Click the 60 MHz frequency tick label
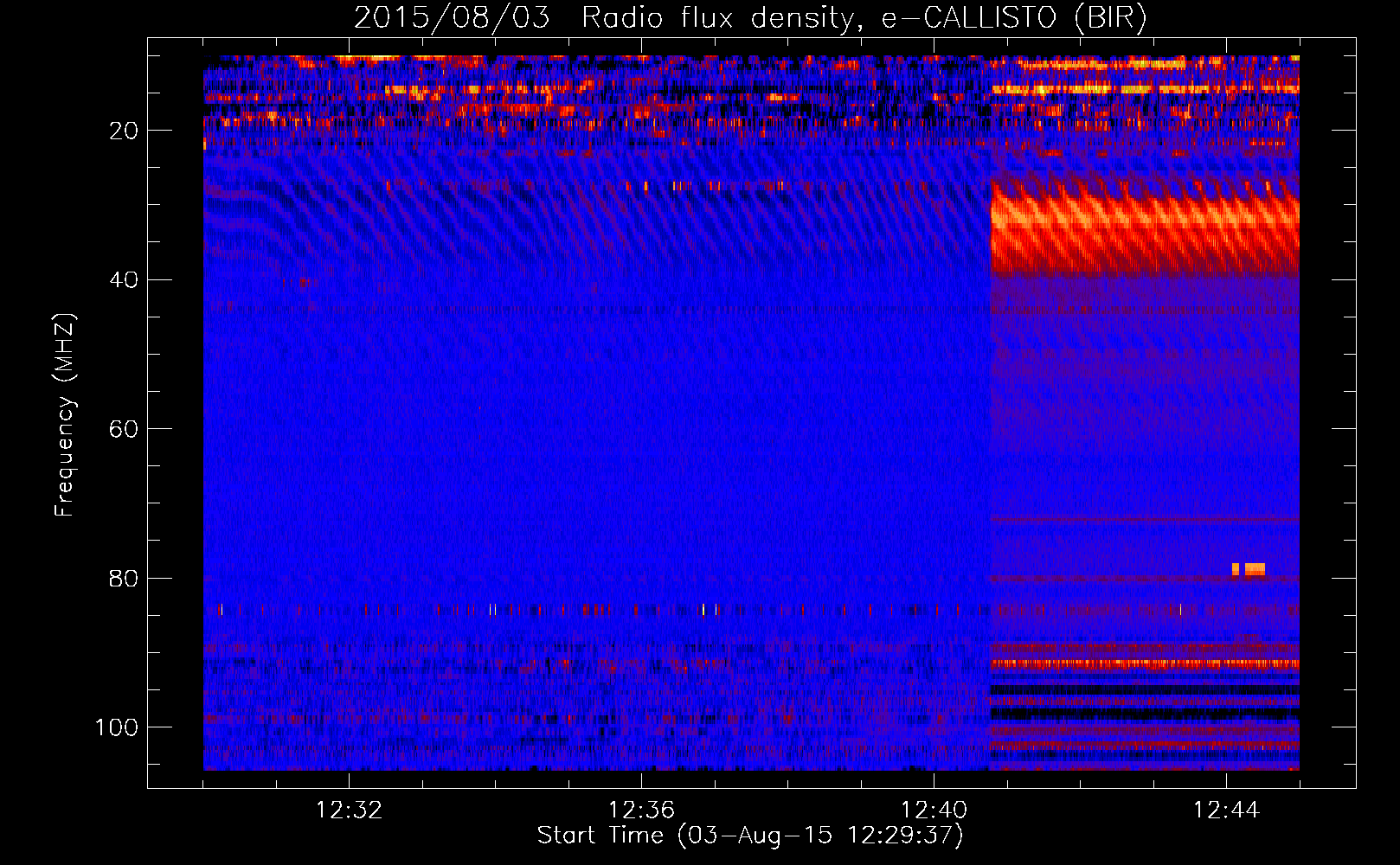 (x=124, y=429)
